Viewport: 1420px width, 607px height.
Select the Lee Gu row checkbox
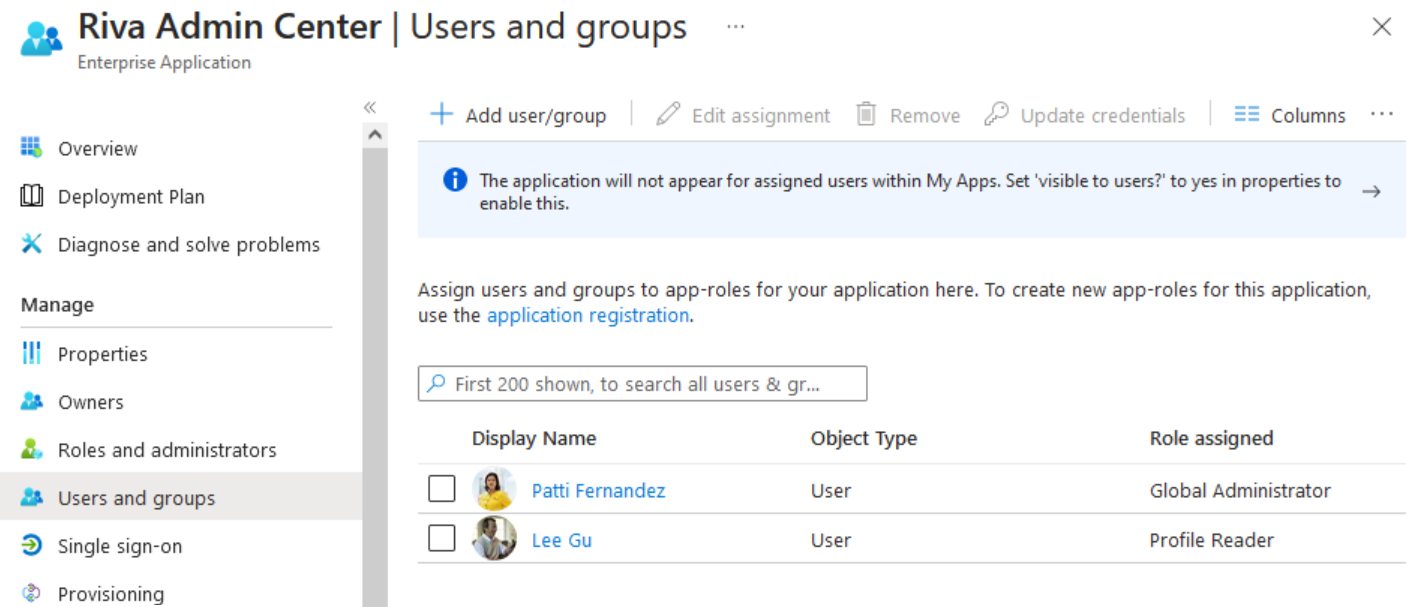[x=441, y=538]
